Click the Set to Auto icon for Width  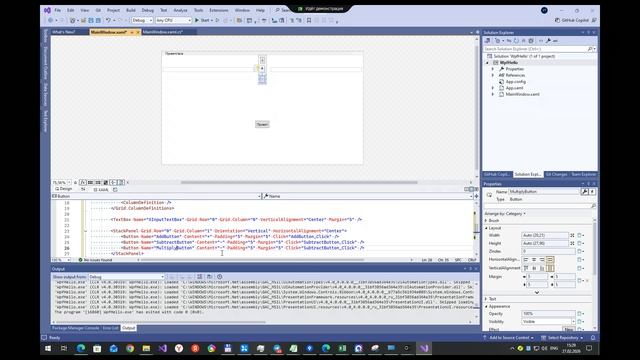point(572,235)
